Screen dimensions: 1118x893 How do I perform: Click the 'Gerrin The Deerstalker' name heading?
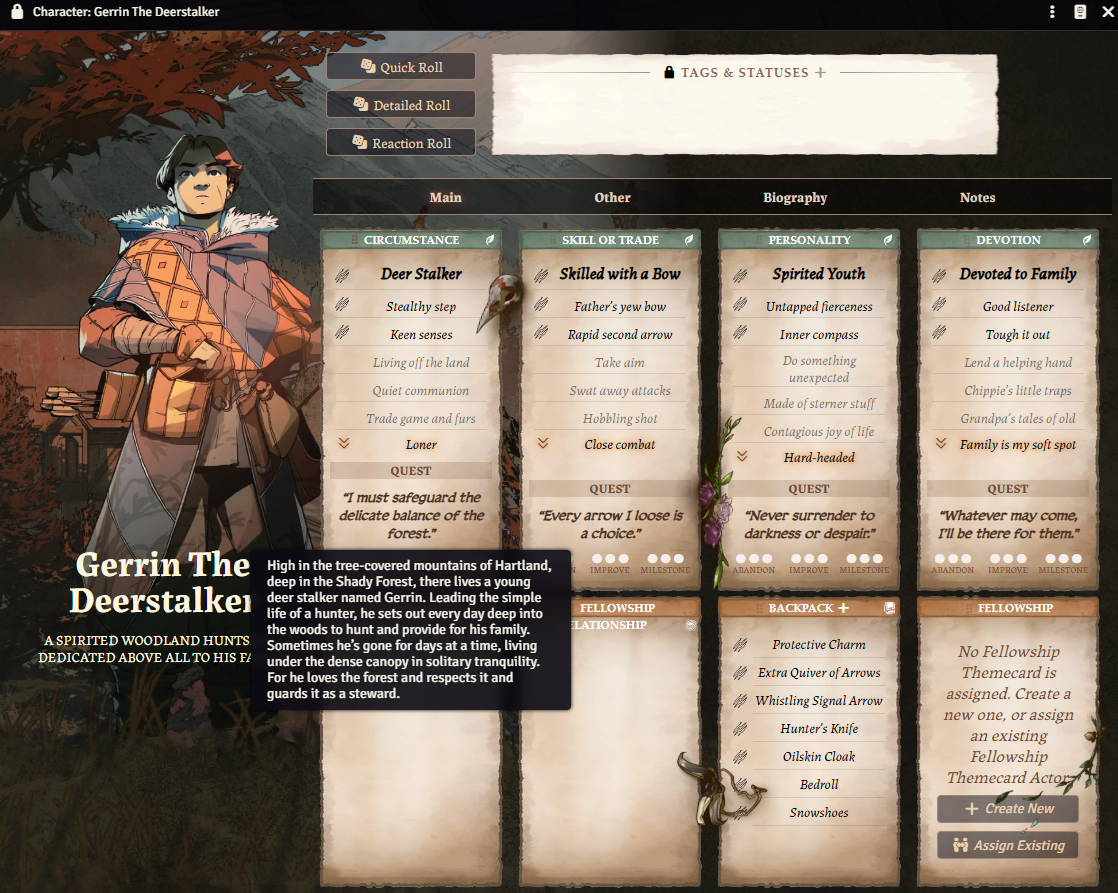pyautogui.click(x=161, y=583)
